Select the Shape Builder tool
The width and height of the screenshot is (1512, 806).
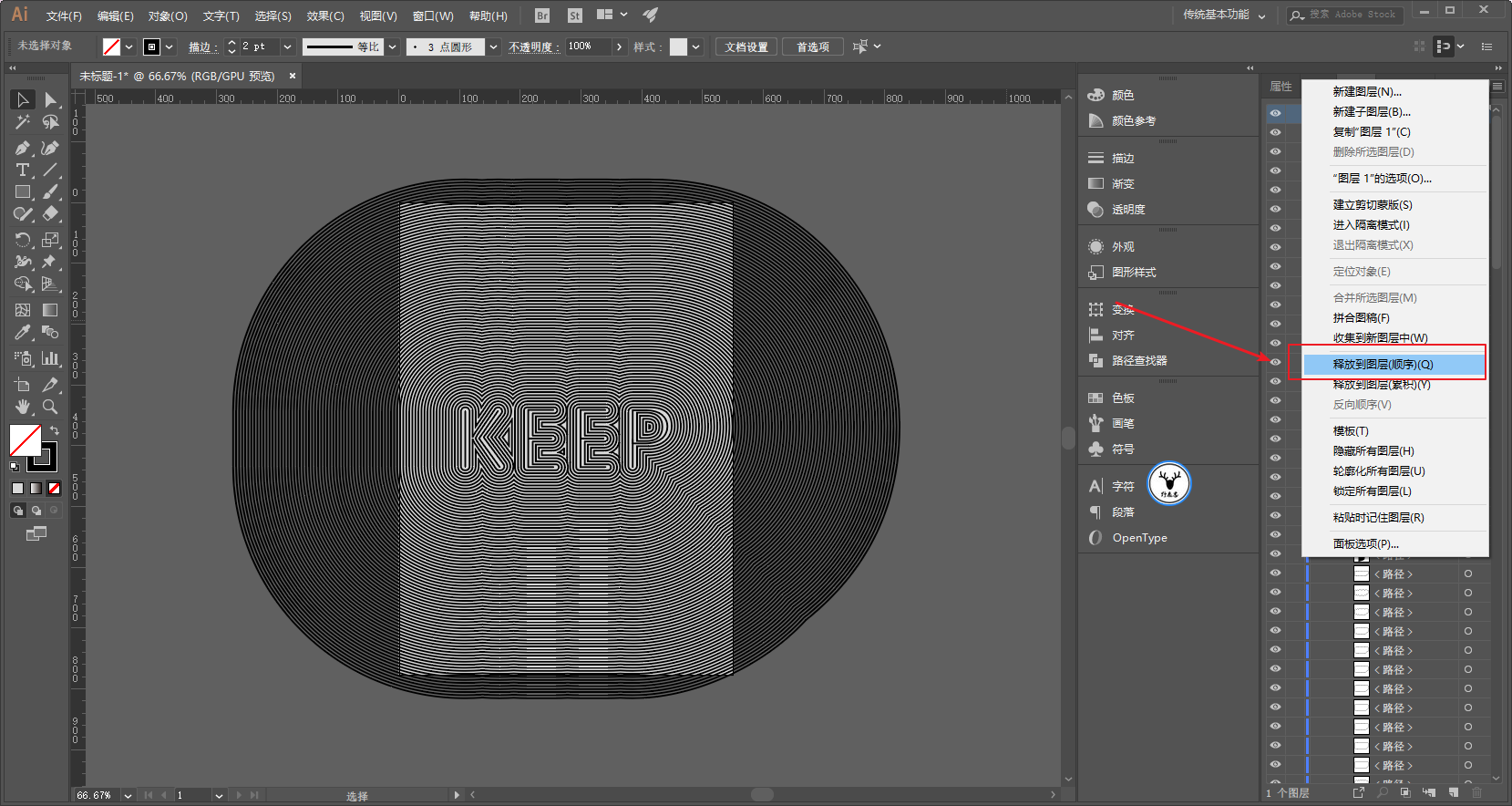(23, 284)
